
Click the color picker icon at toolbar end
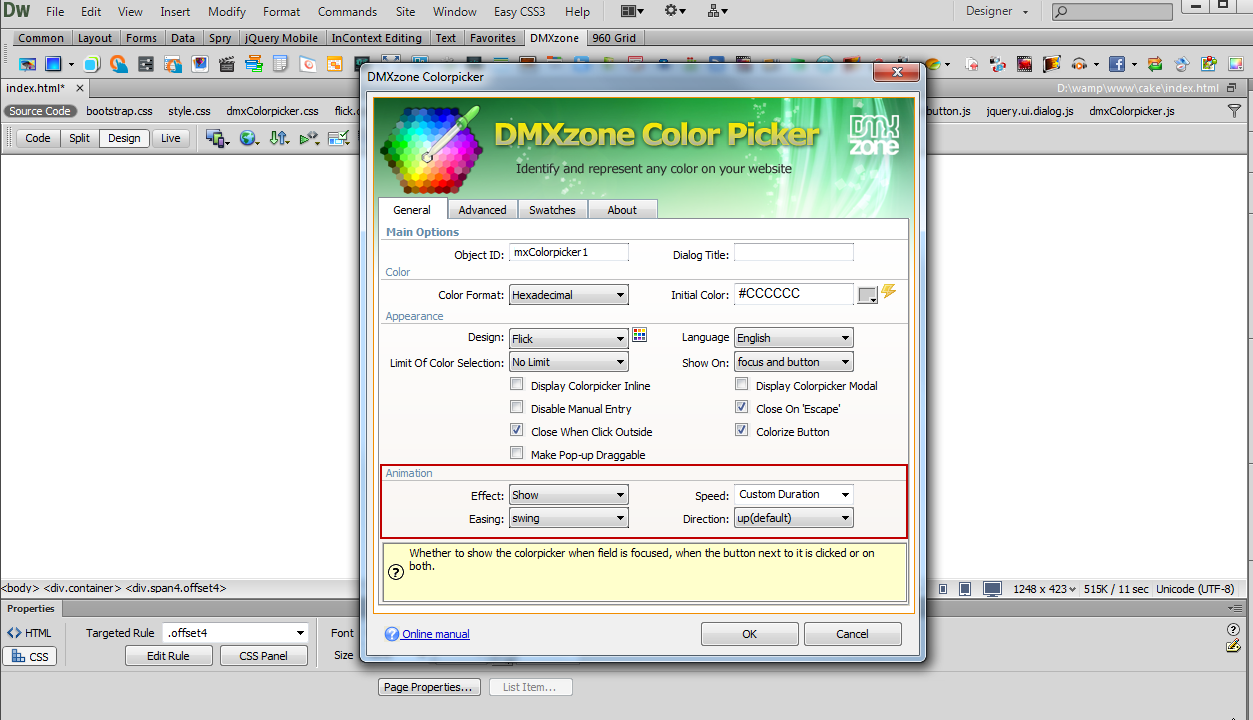pyautogui.click(x=1236, y=64)
